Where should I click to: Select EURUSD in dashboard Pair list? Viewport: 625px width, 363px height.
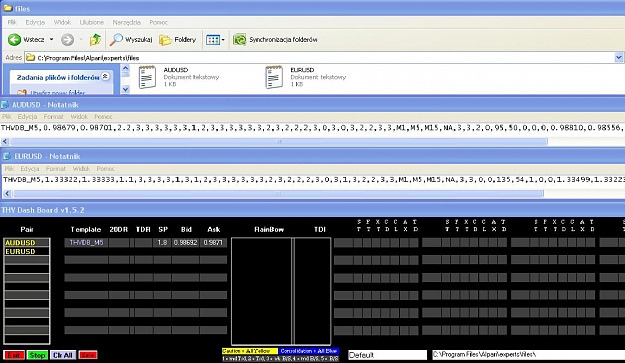click(27, 251)
